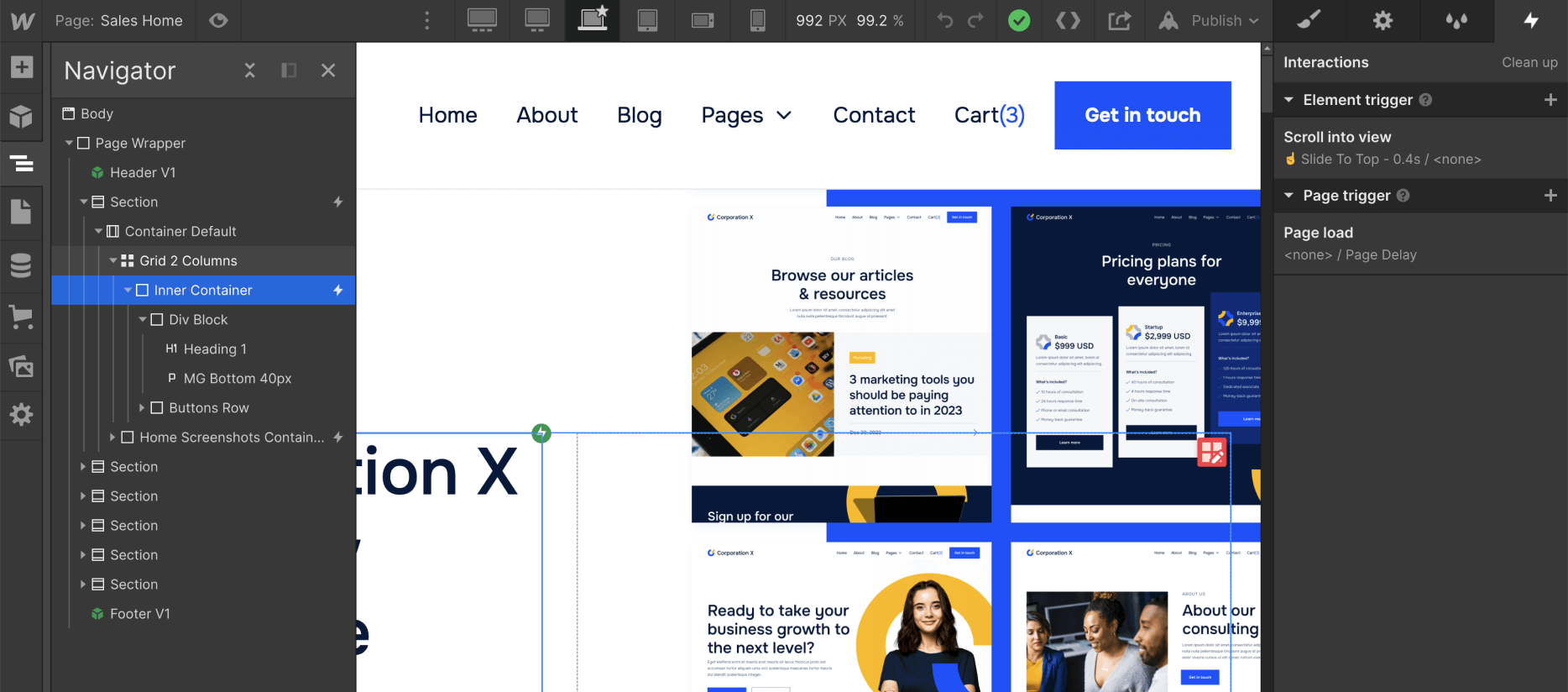The image size is (1568, 692).
Task: Click Clean up in Interactions
Action: pos(1529,62)
